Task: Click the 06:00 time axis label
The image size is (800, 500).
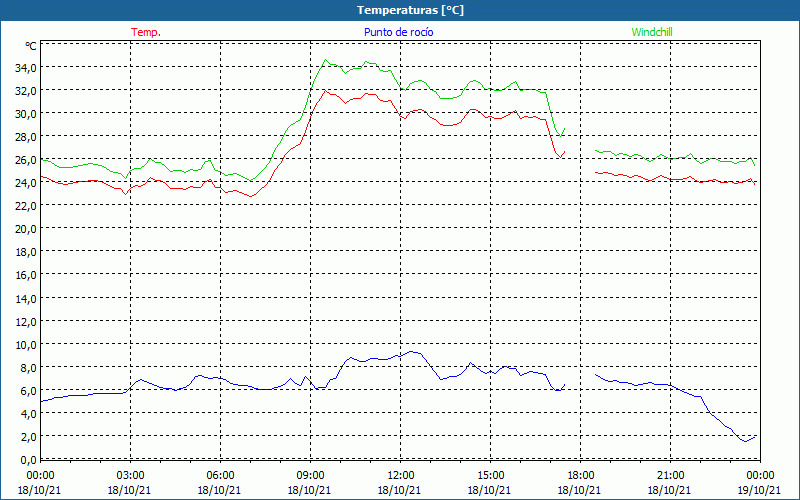Action: pos(220,476)
